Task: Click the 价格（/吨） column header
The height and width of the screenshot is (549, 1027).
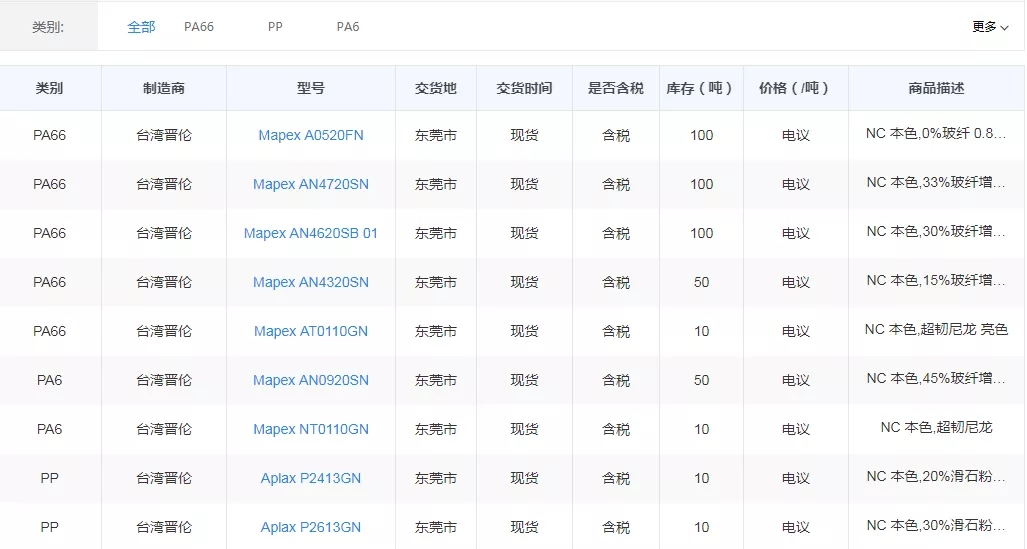Action: pyautogui.click(x=795, y=88)
